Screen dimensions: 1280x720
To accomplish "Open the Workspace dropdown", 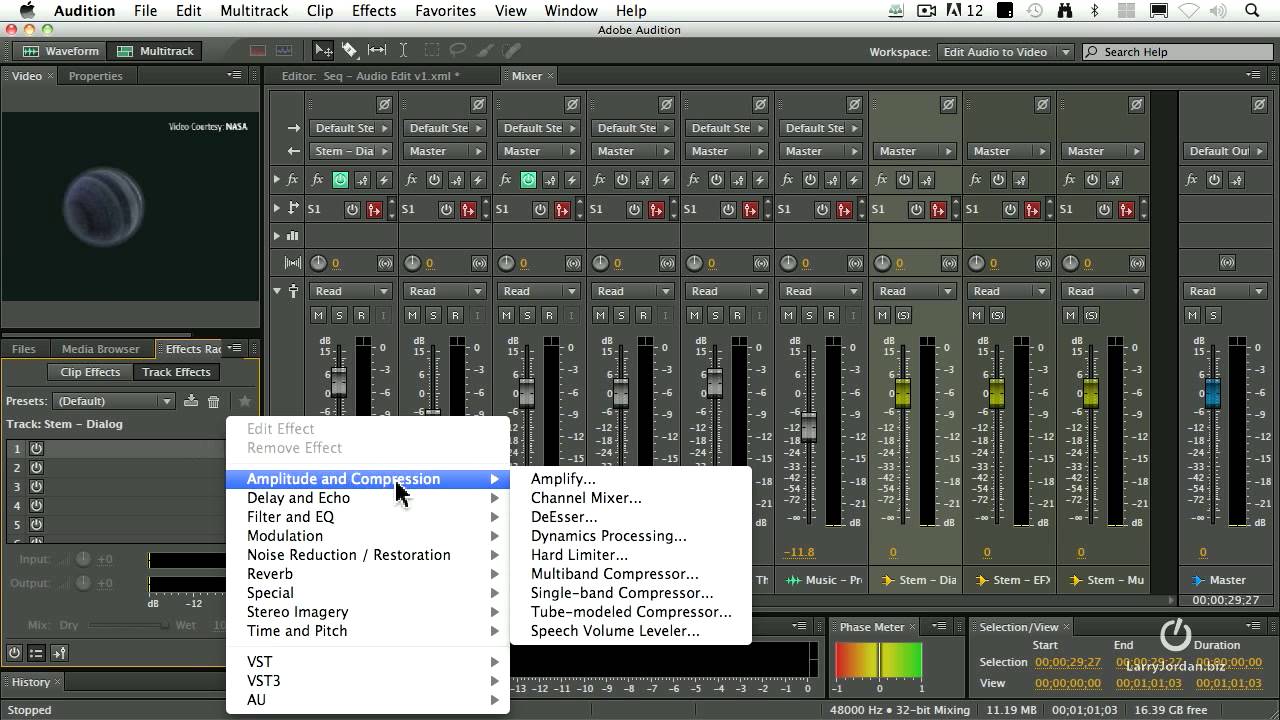I will click(1006, 51).
